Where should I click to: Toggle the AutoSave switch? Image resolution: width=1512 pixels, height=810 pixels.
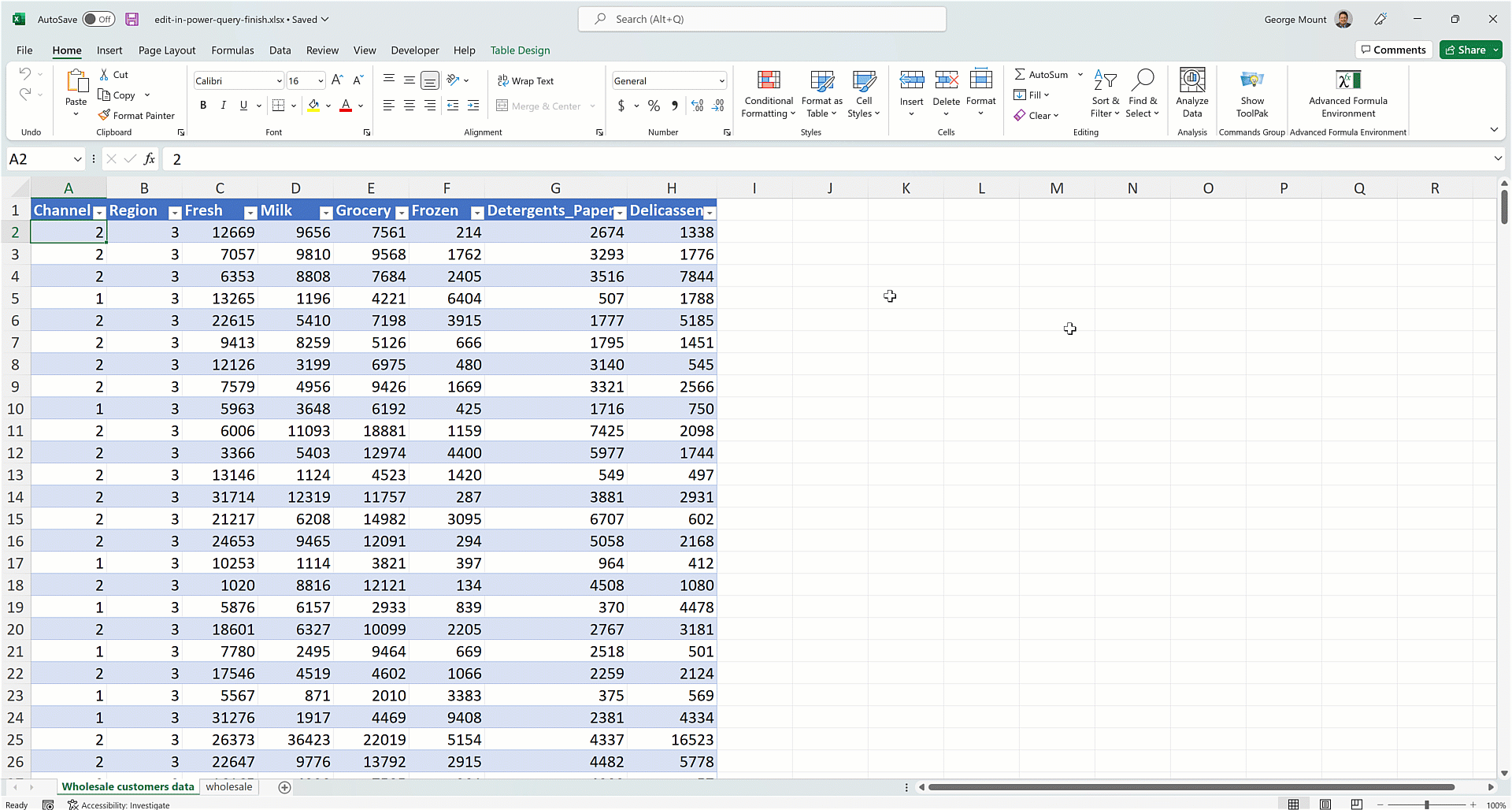(x=98, y=18)
